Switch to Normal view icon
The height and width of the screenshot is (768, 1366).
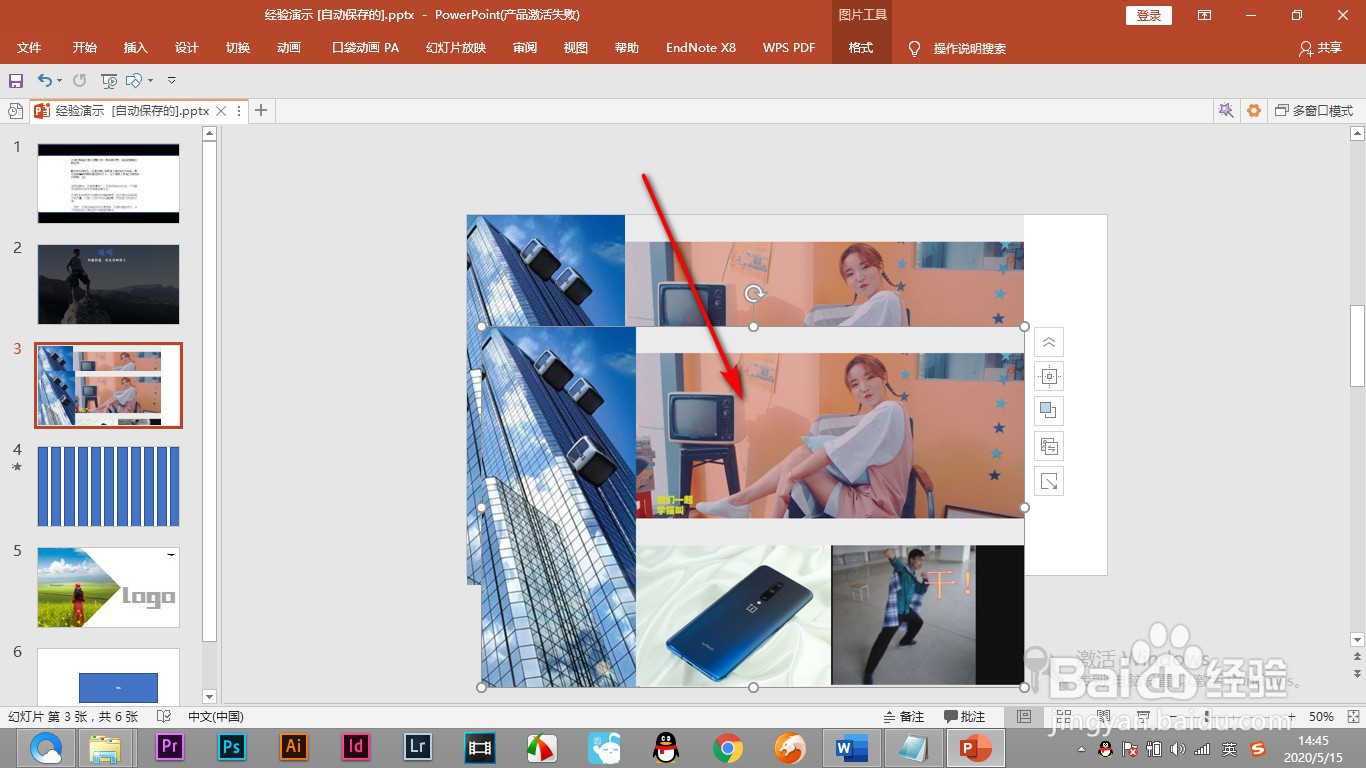[x=1024, y=717]
